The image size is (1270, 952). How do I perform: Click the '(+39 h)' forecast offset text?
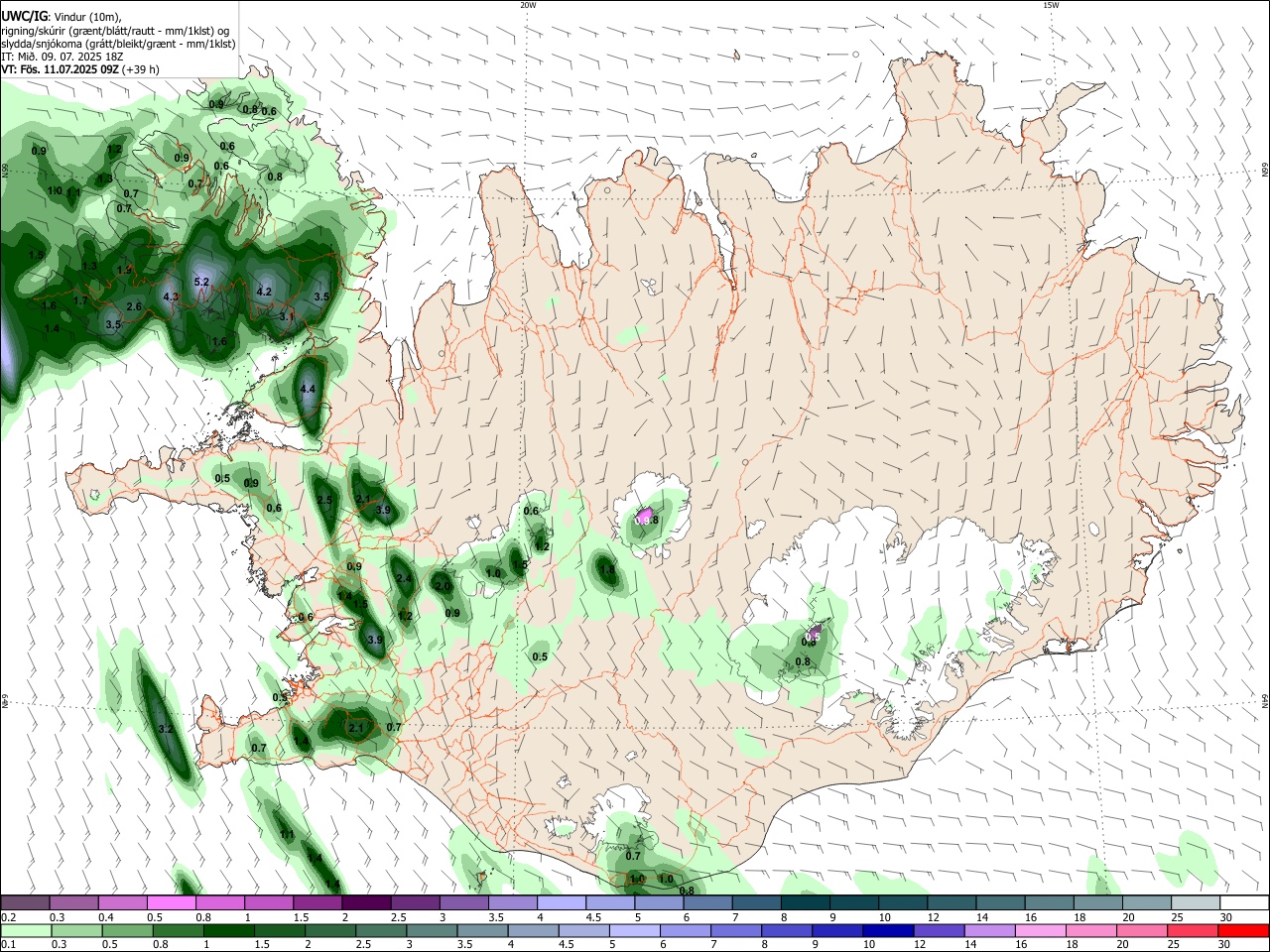[142, 70]
